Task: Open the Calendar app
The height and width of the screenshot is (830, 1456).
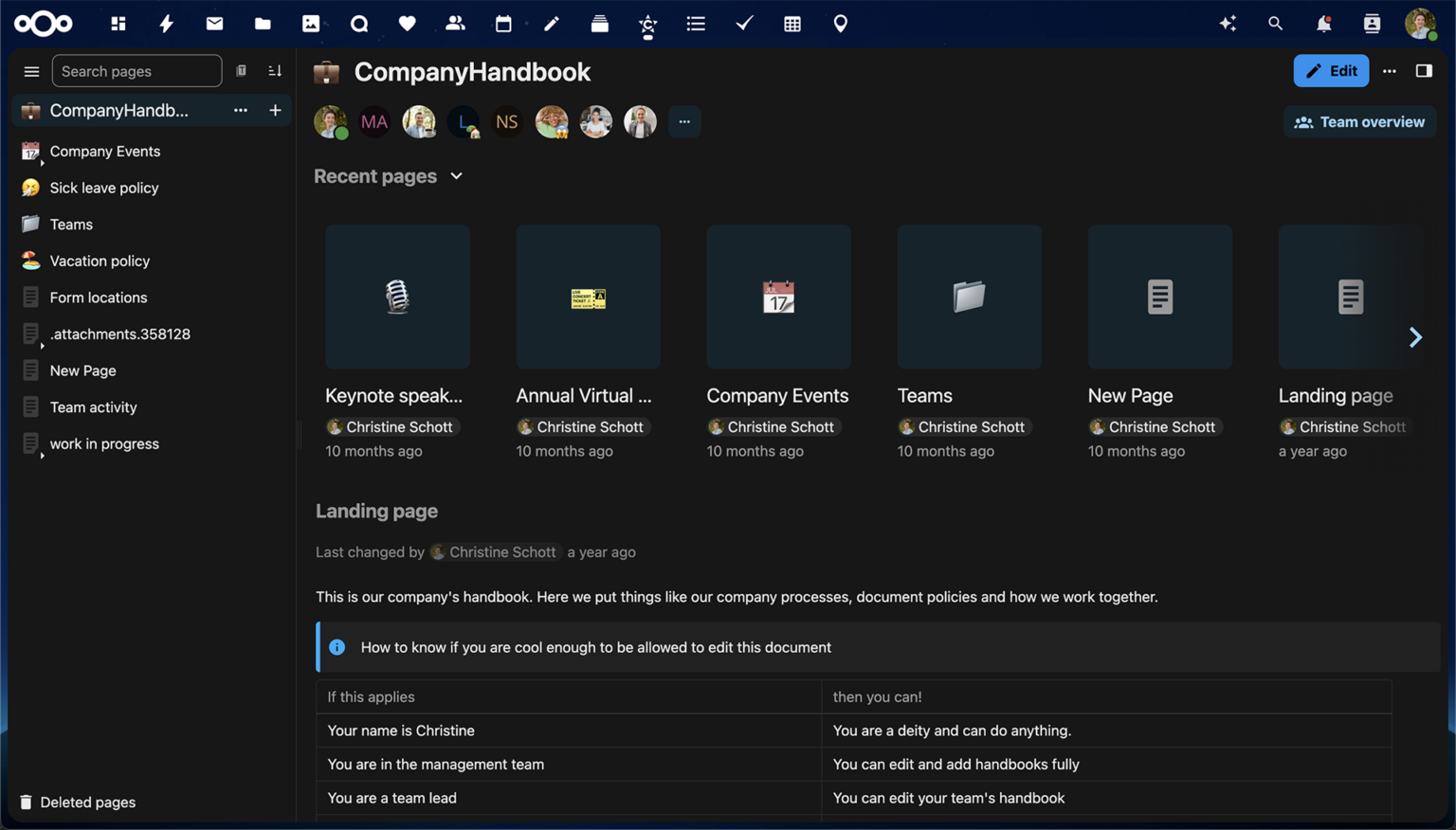Action: (x=503, y=23)
